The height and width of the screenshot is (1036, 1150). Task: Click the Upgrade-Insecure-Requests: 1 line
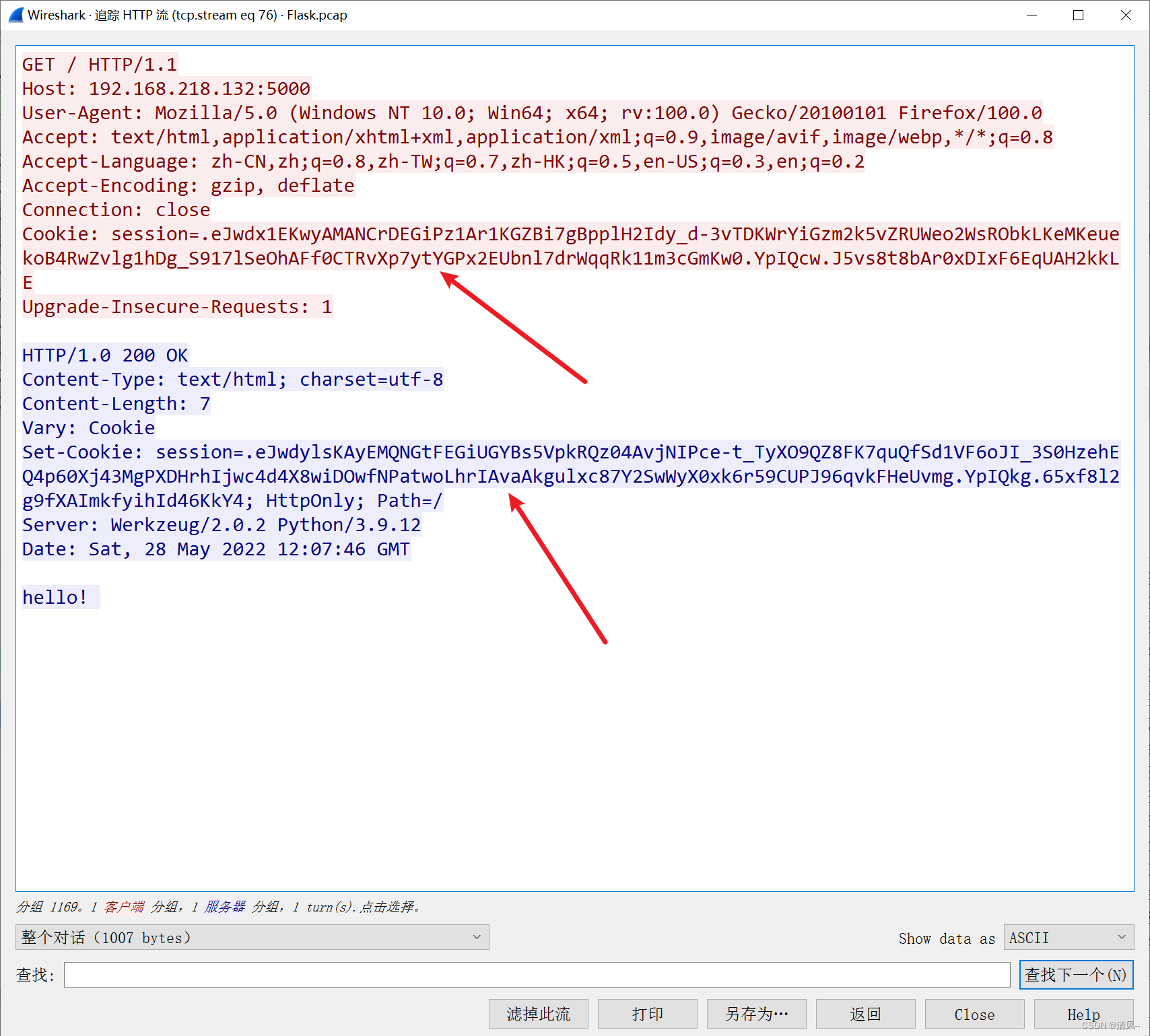pos(177,307)
